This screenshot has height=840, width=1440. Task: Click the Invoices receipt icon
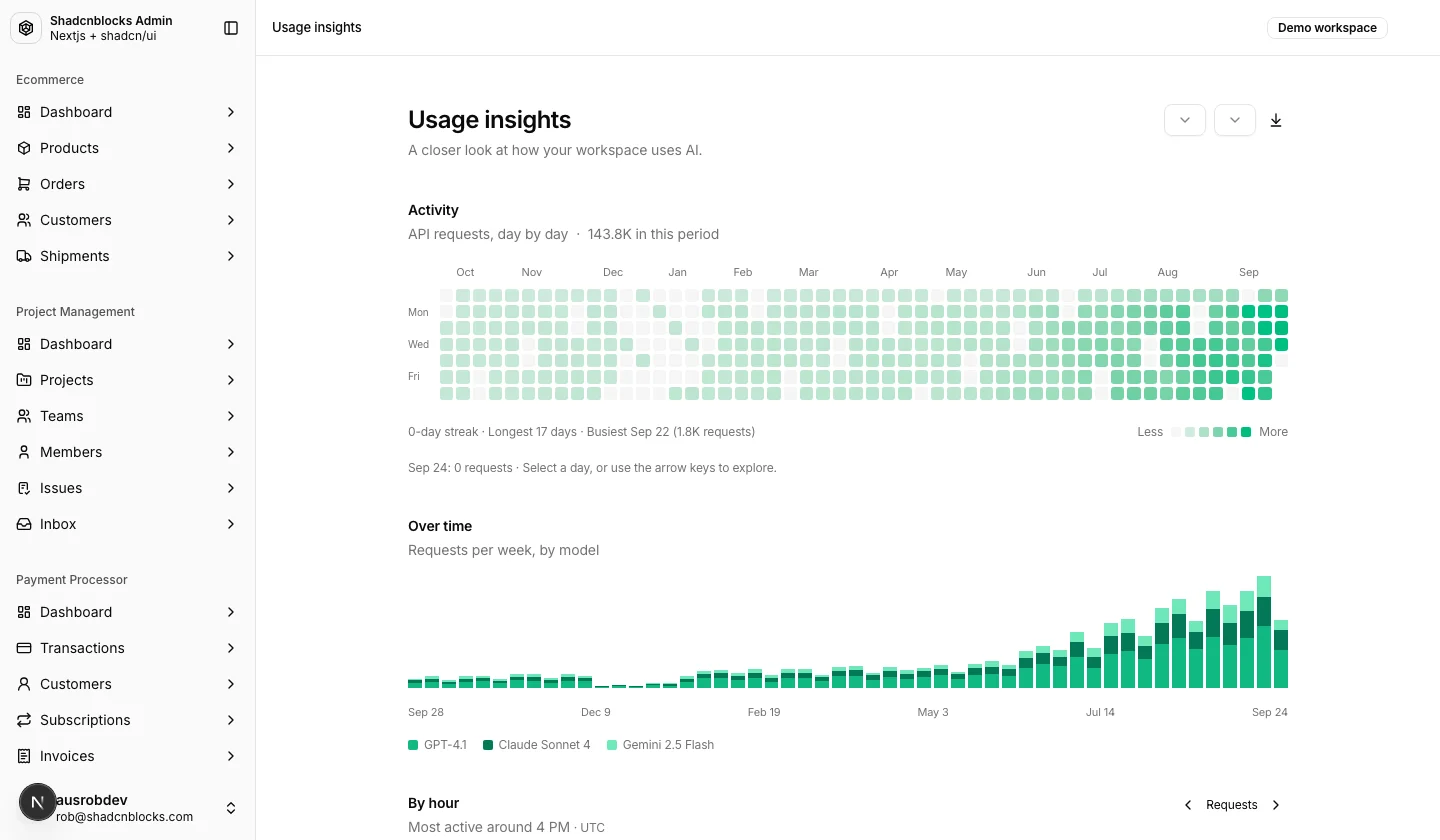[x=24, y=756]
